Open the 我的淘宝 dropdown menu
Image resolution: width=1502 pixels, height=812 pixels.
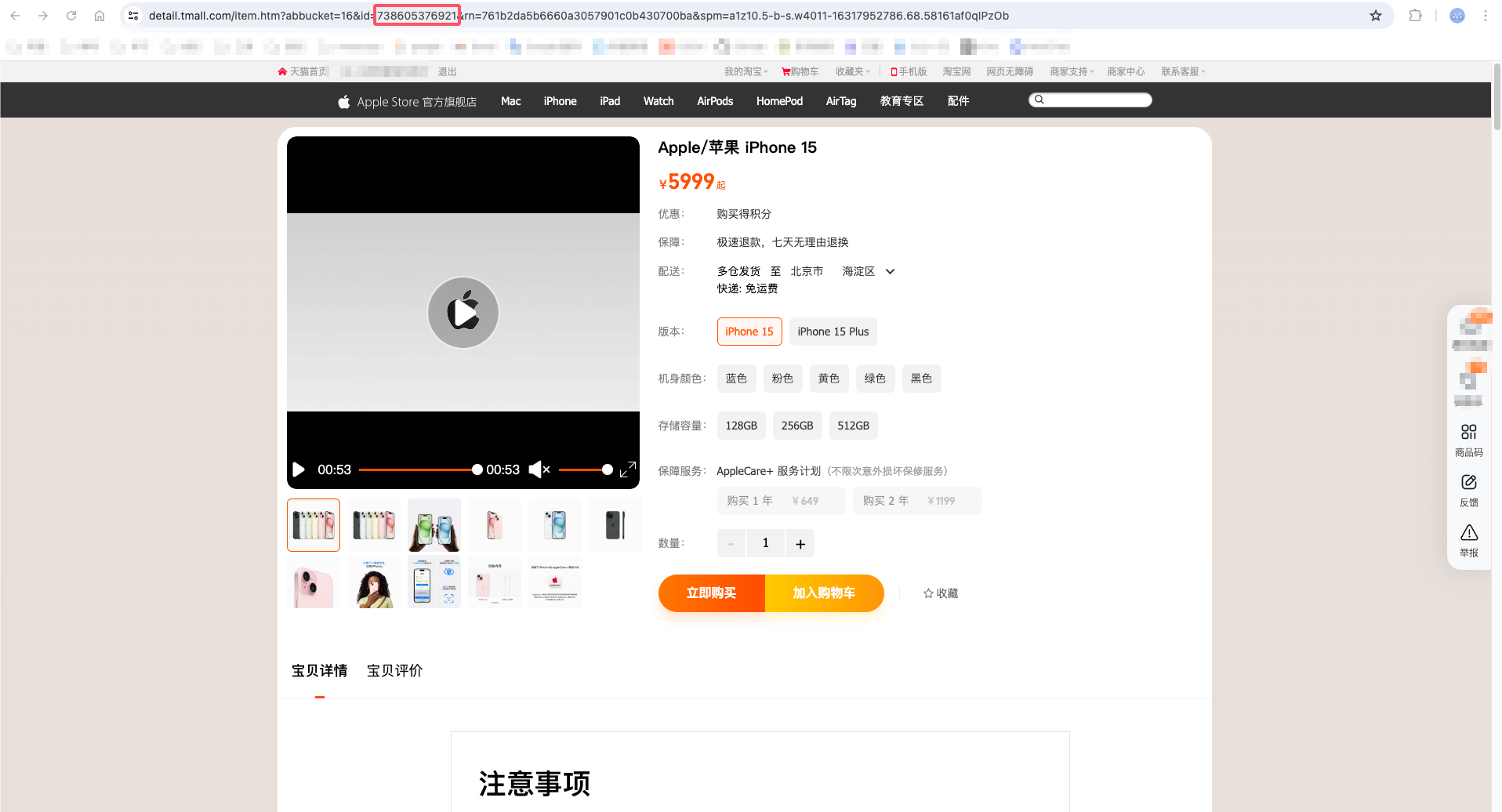pyautogui.click(x=746, y=71)
